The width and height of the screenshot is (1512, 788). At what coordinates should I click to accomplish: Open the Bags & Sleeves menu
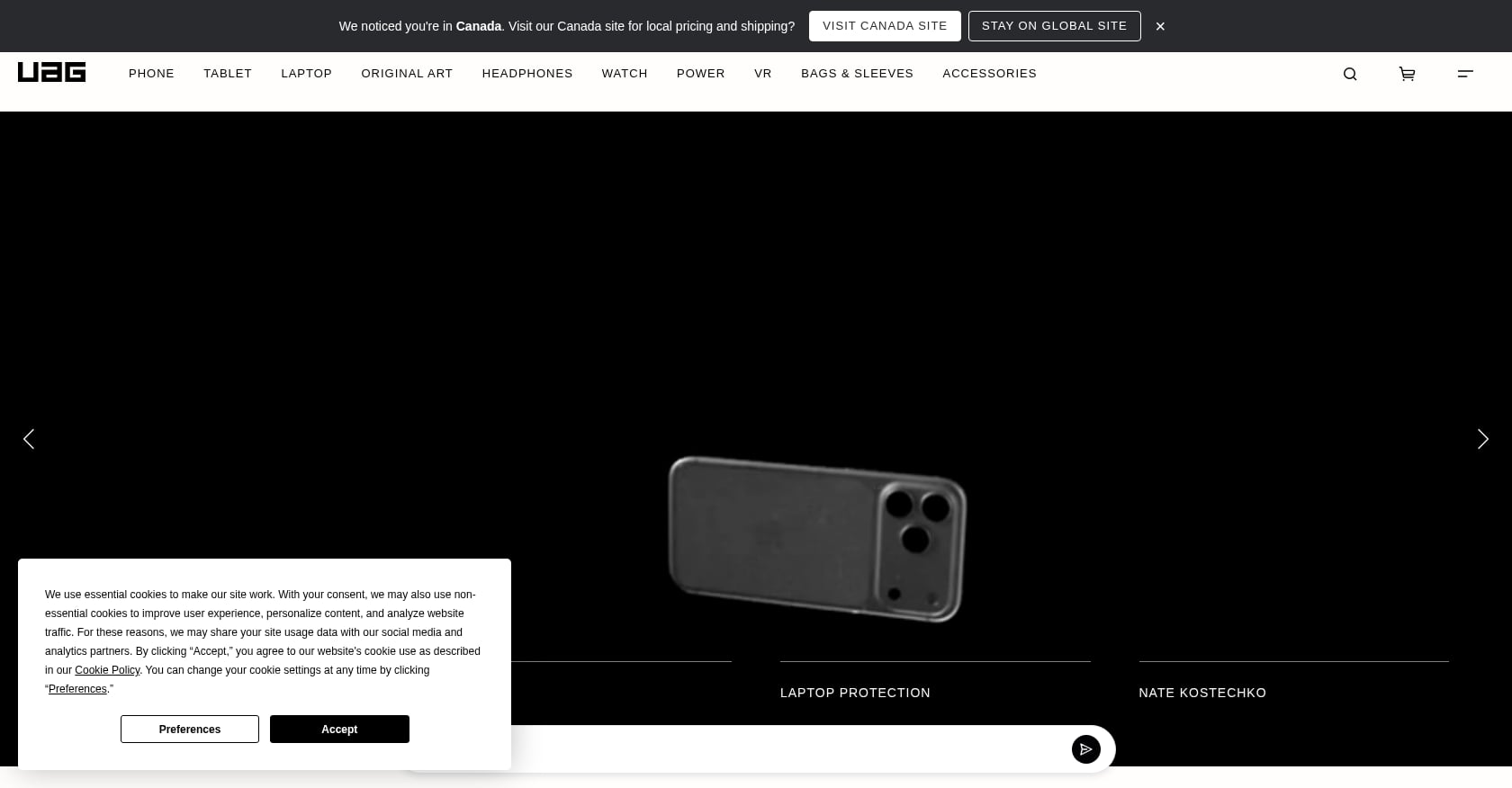click(857, 74)
